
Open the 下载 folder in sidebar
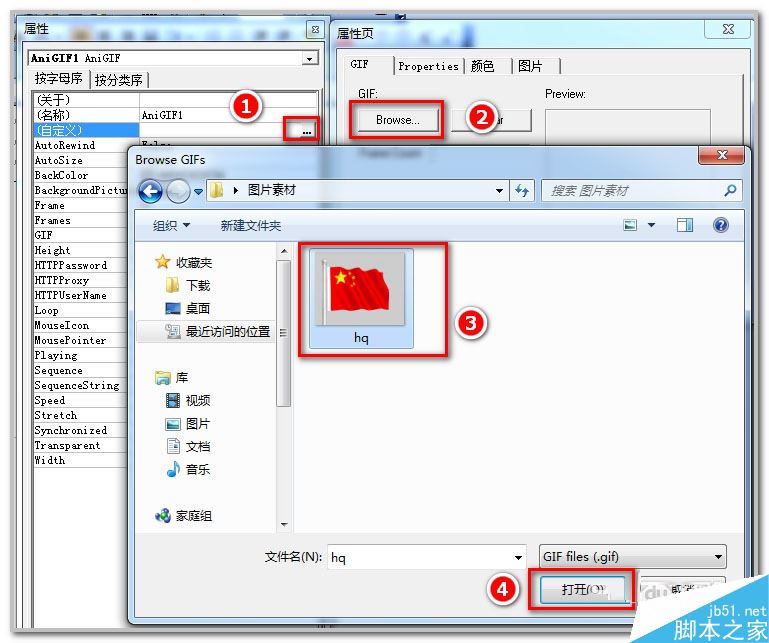click(x=188, y=285)
